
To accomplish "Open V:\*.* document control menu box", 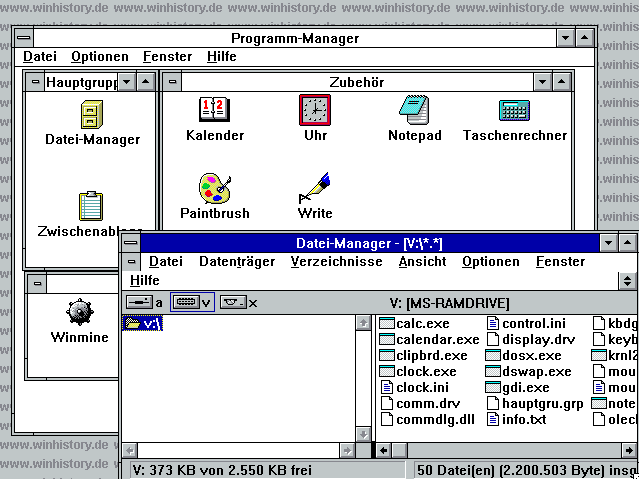I will [131, 261].
